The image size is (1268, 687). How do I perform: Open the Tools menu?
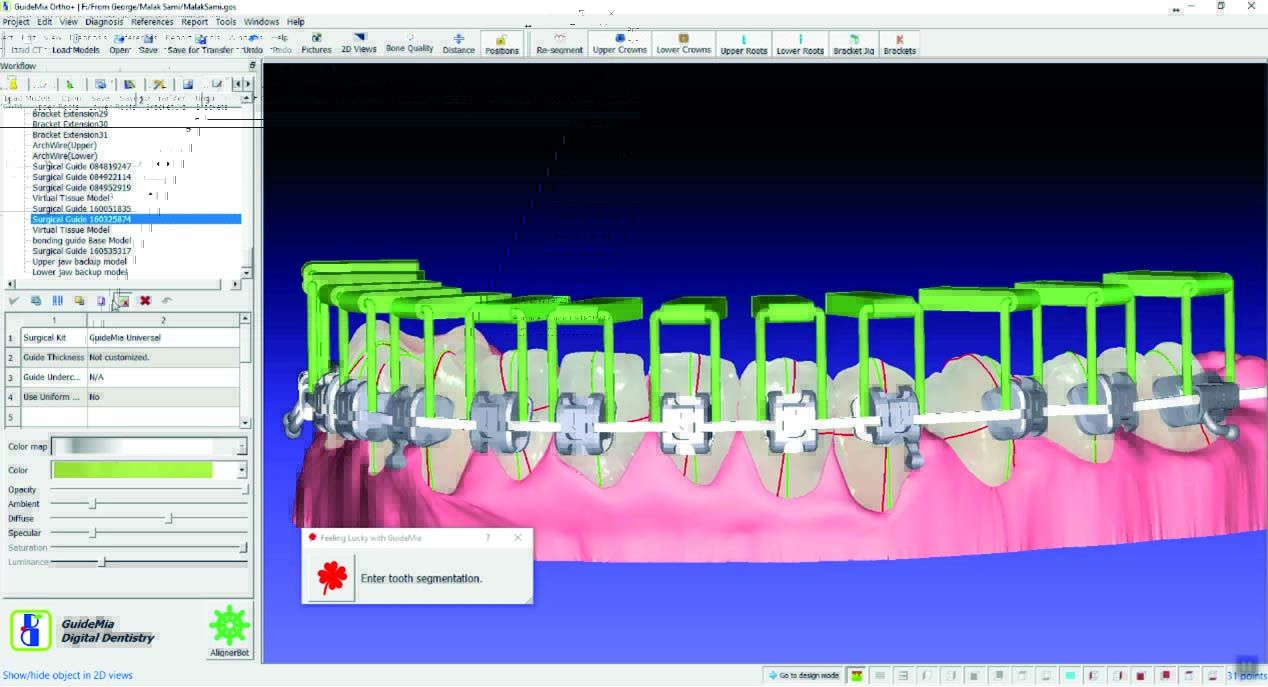point(226,21)
